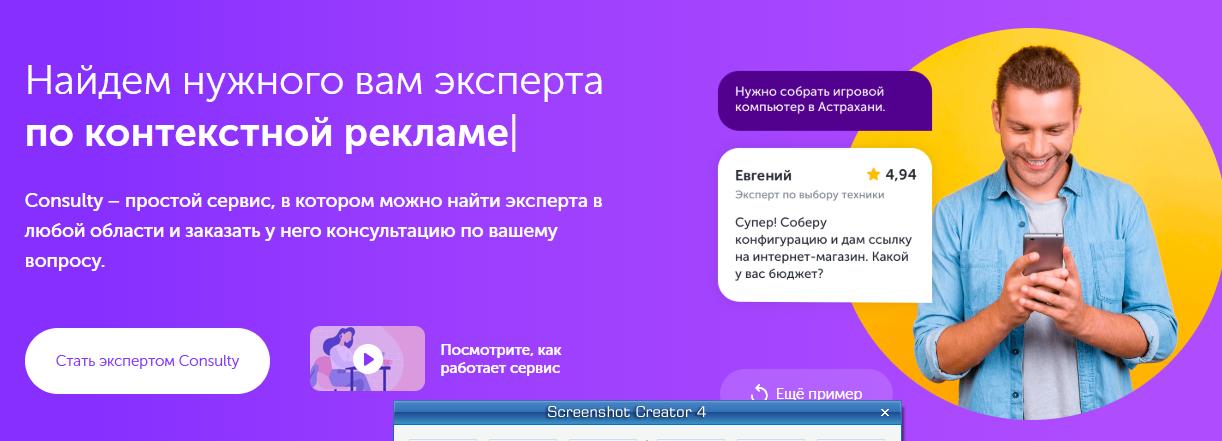Click the 'Consulty – простой сервис' description paragraph
This screenshot has width=1222, height=441.
tap(314, 231)
